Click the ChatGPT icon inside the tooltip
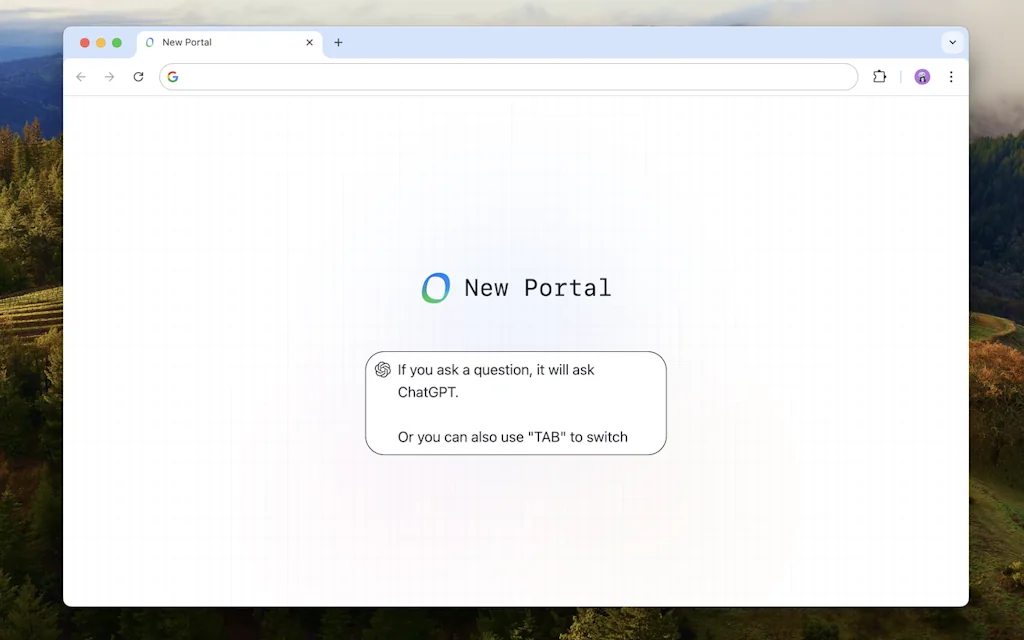This screenshot has height=640, width=1024. pos(381,369)
